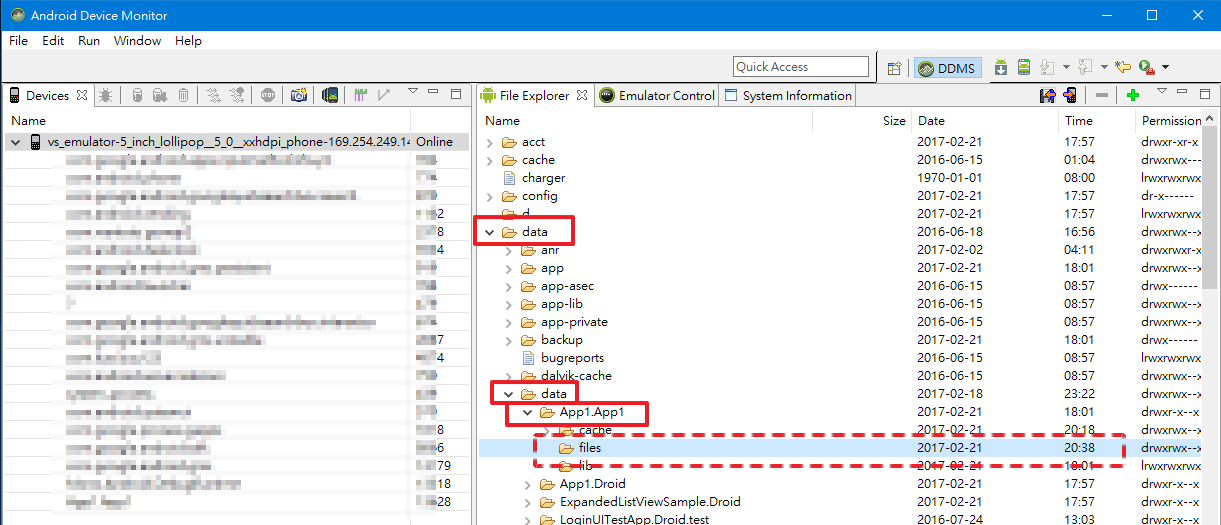Click the Screen Capture camera icon
Viewport: 1221px width, 525px height.
[x=299, y=95]
